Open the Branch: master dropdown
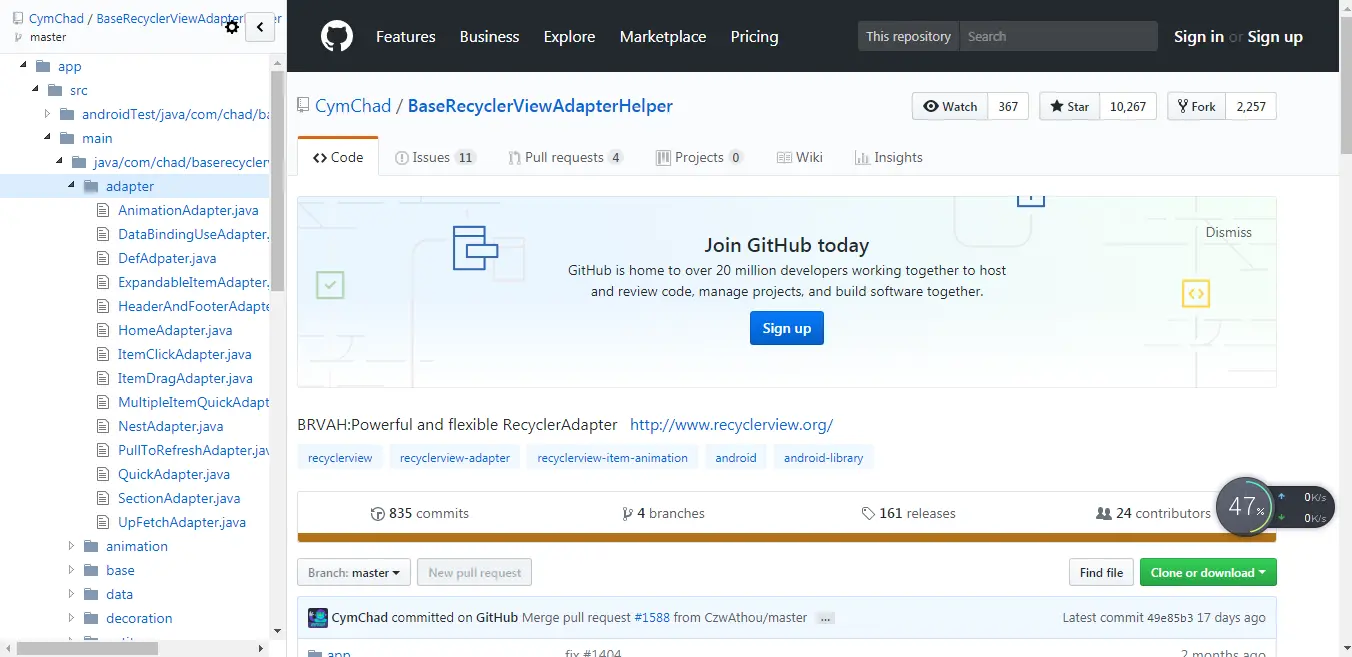 (x=354, y=573)
